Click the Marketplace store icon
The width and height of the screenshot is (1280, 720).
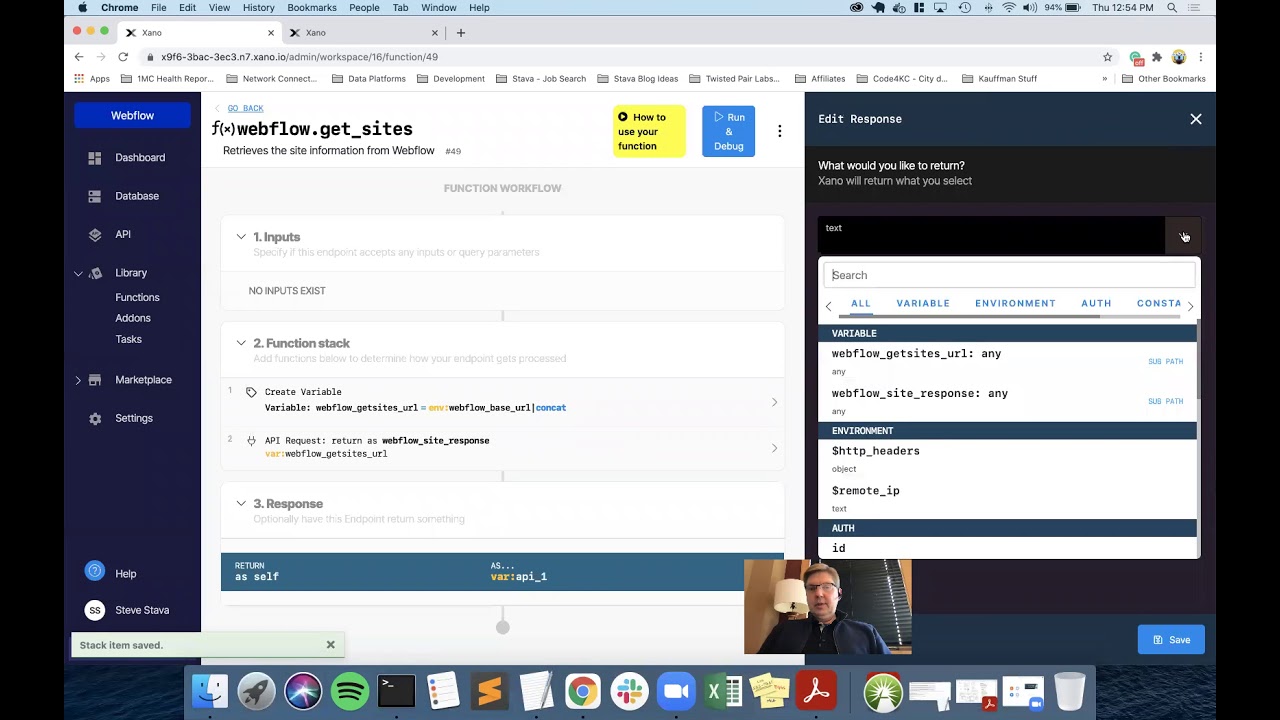(x=95, y=380)
